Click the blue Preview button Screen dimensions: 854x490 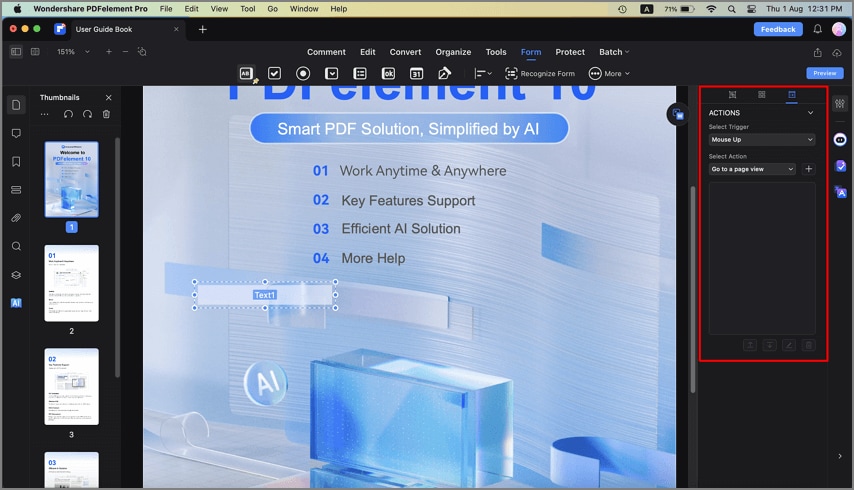click(x=825, y=73)
